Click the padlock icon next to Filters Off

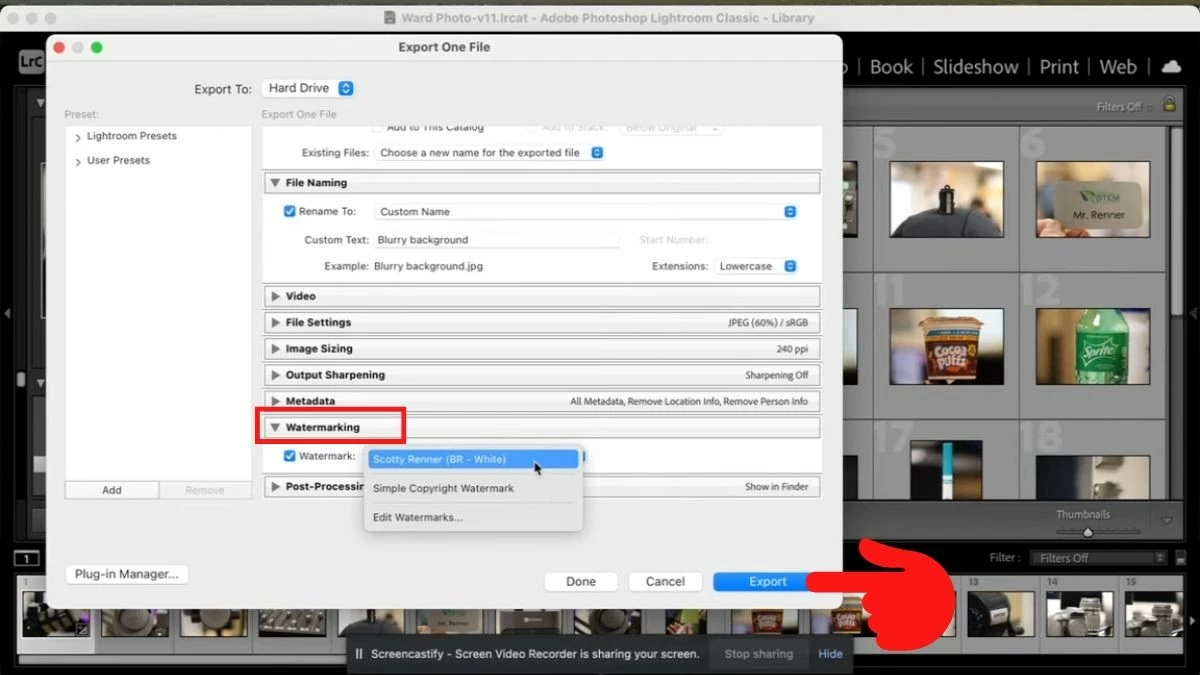coord(1168,103)
